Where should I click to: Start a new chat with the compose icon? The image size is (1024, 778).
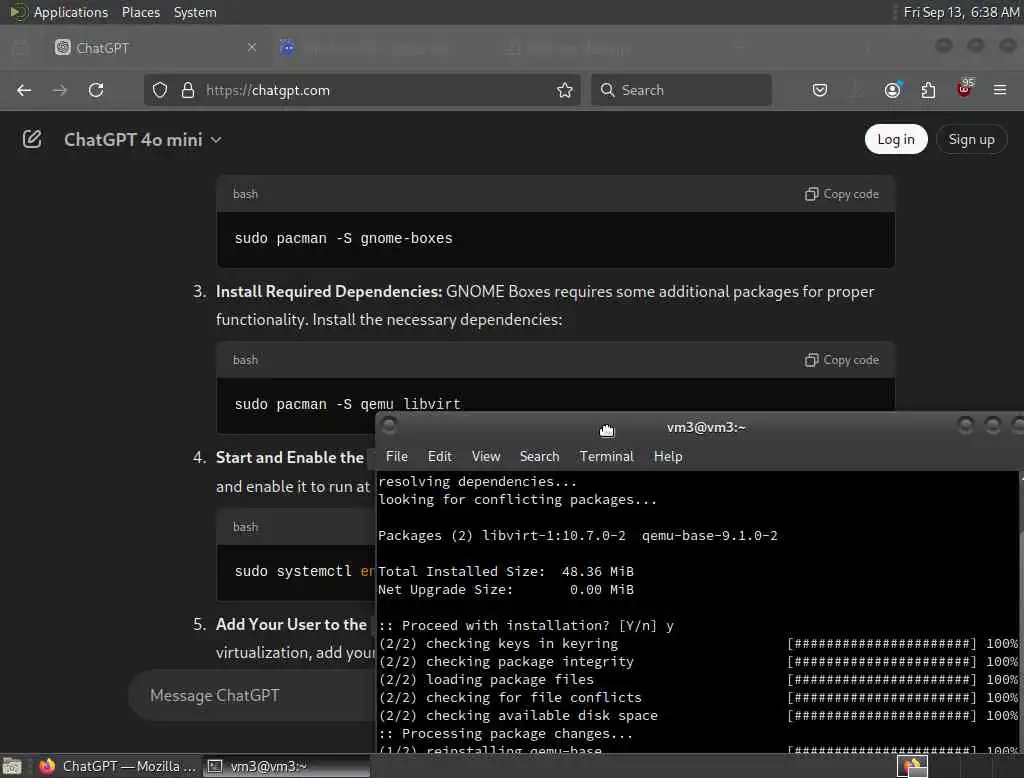pos(32,139)
